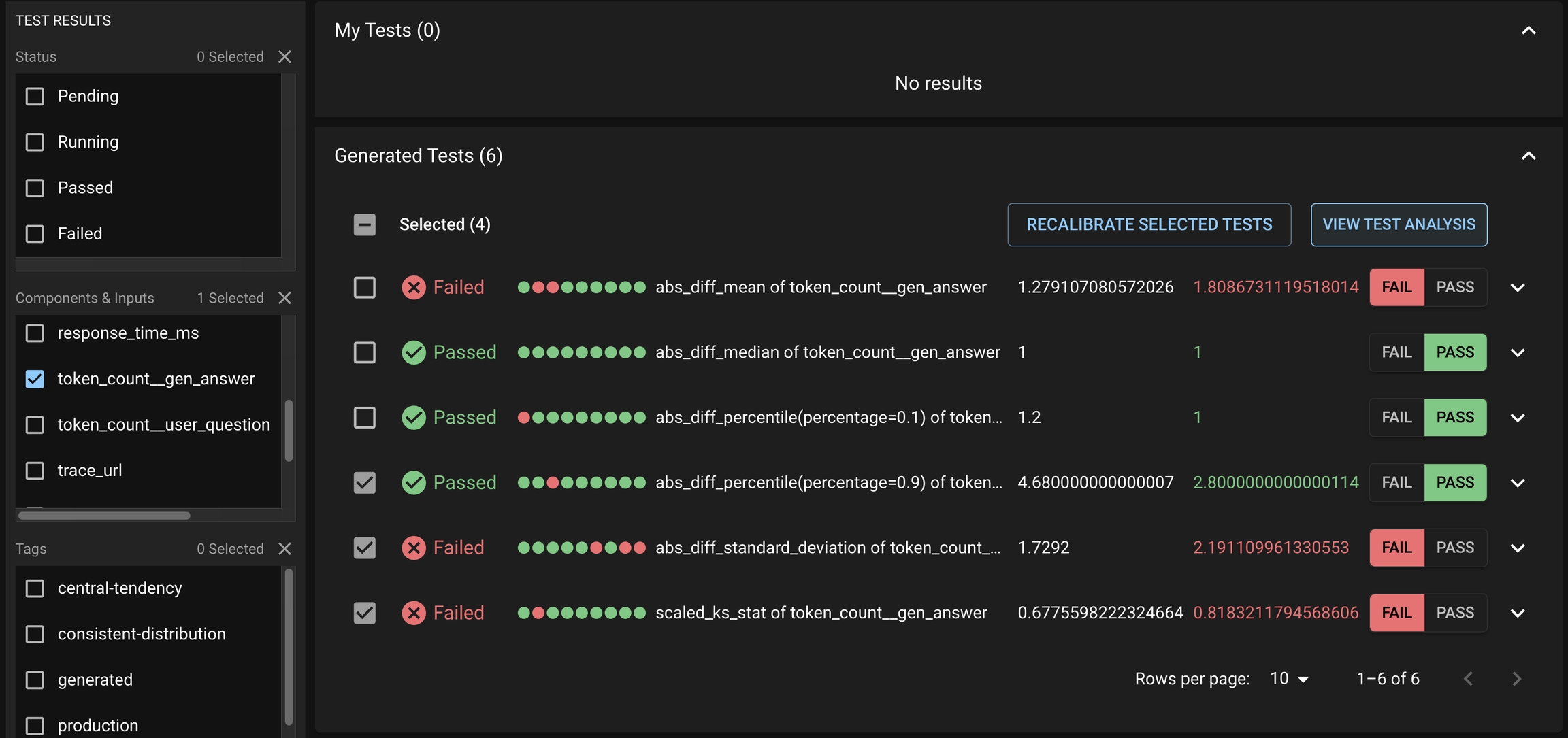Go to the next page of results

1516,679
